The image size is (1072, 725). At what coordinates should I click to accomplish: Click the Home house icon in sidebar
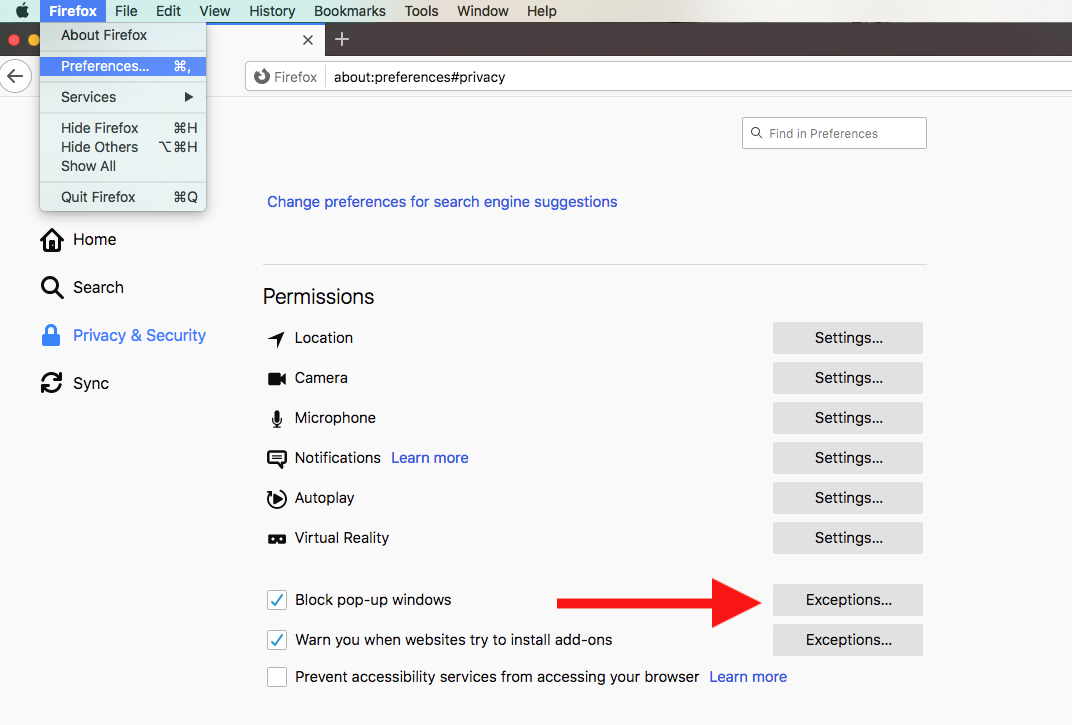coord(51,239)
